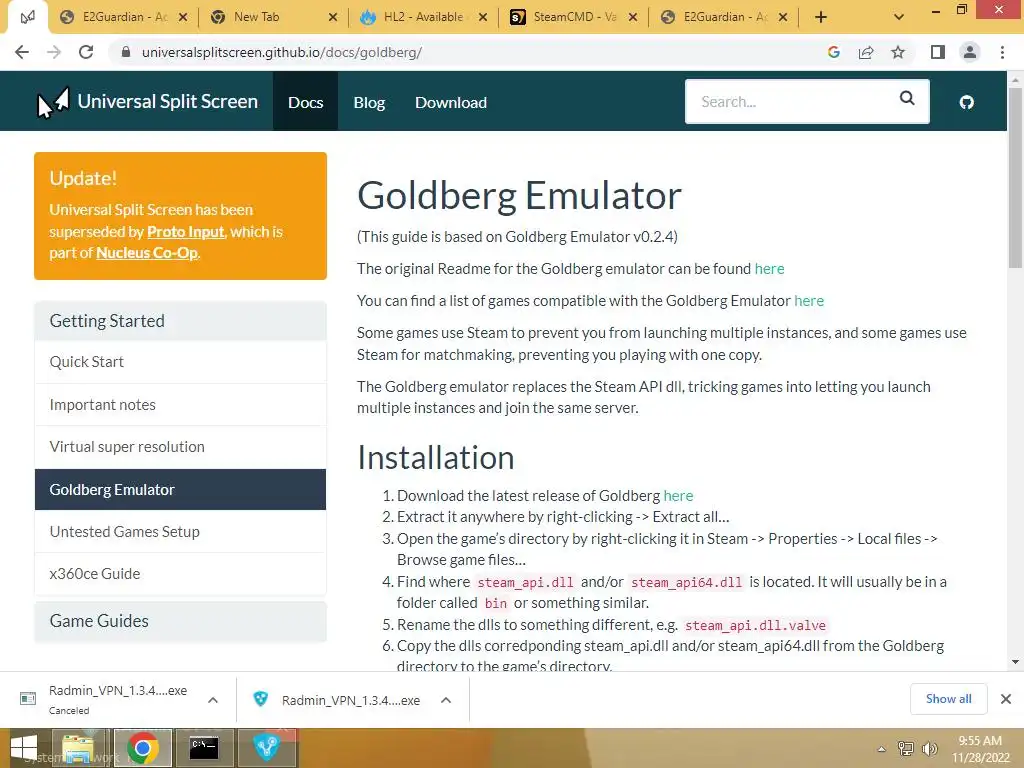Open the Download menu item
Viewport: 1024px width, 768px height.
451,103
